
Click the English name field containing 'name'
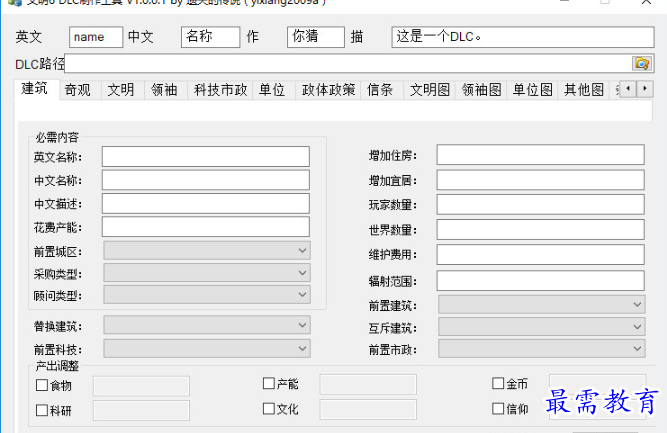pos(96,37)
